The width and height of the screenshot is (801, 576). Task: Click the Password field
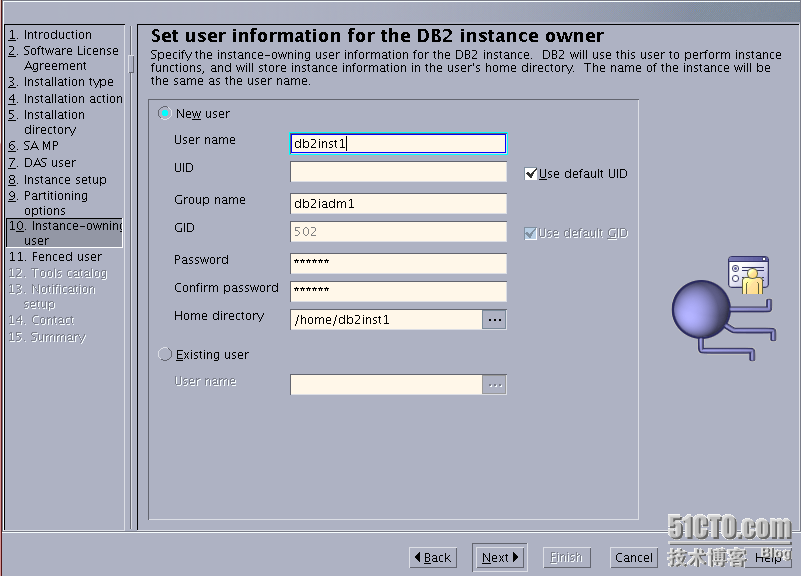398,263
